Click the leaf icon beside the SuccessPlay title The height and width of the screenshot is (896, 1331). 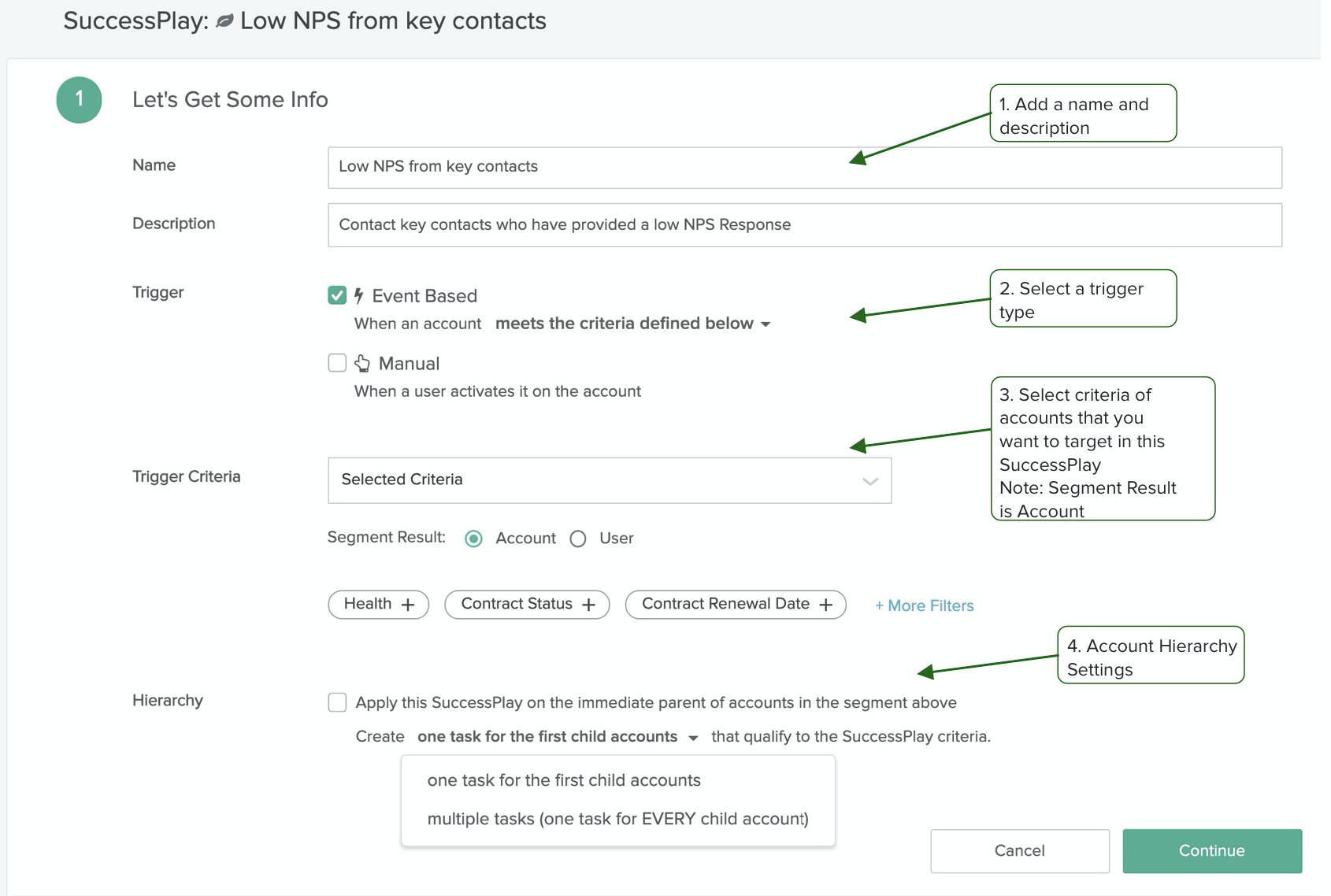pyautogui.click(x=224, y=21)
